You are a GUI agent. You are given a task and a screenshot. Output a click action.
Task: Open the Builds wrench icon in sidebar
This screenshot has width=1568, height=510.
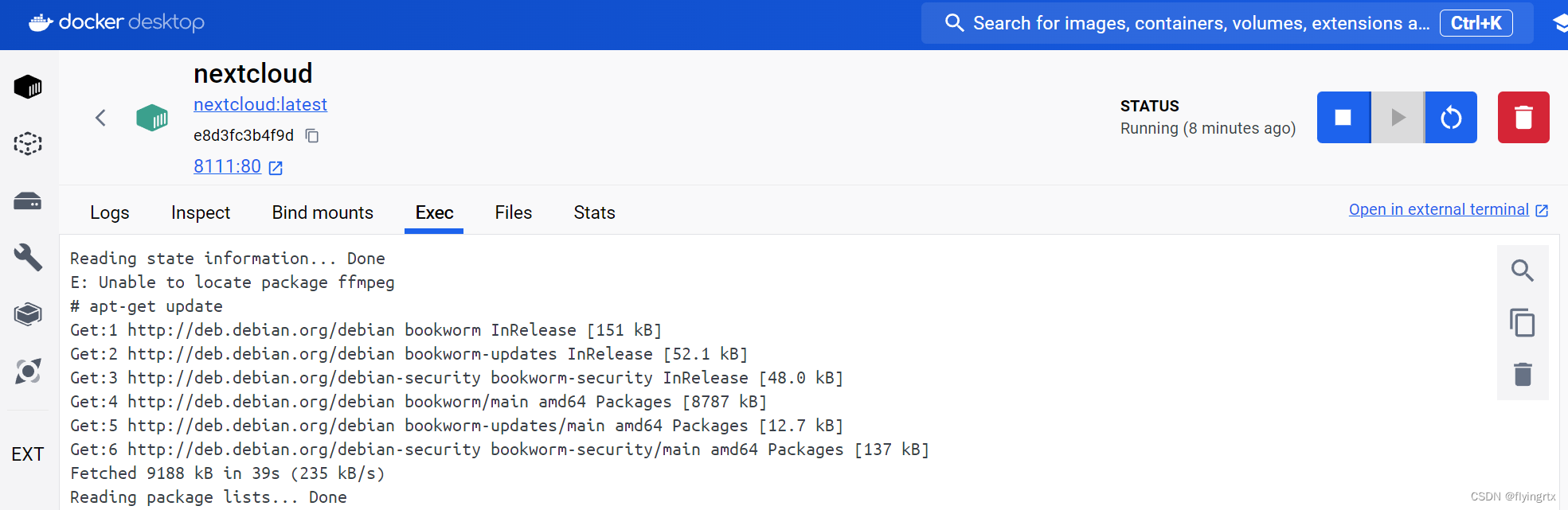(x=28, y=257)
